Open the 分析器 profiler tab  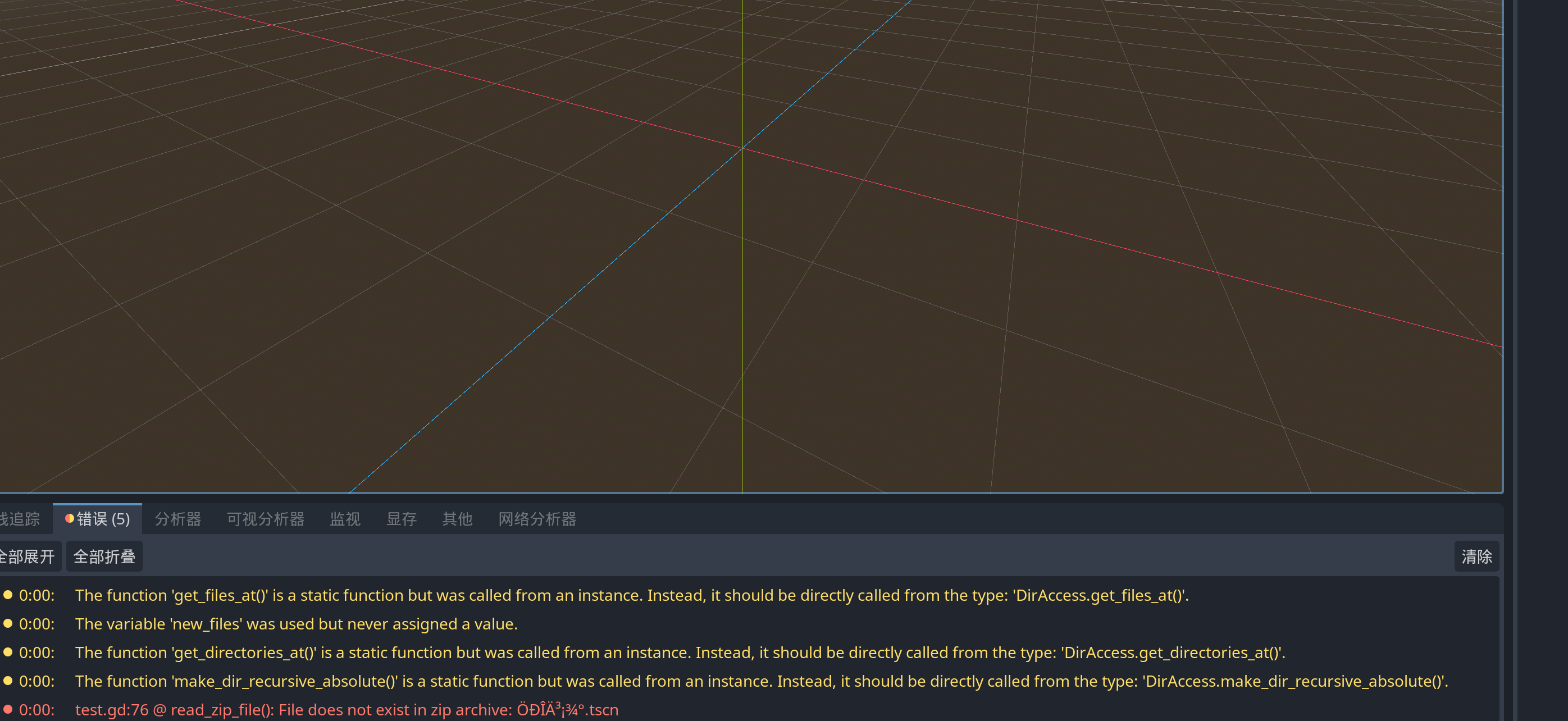(177, 519)
